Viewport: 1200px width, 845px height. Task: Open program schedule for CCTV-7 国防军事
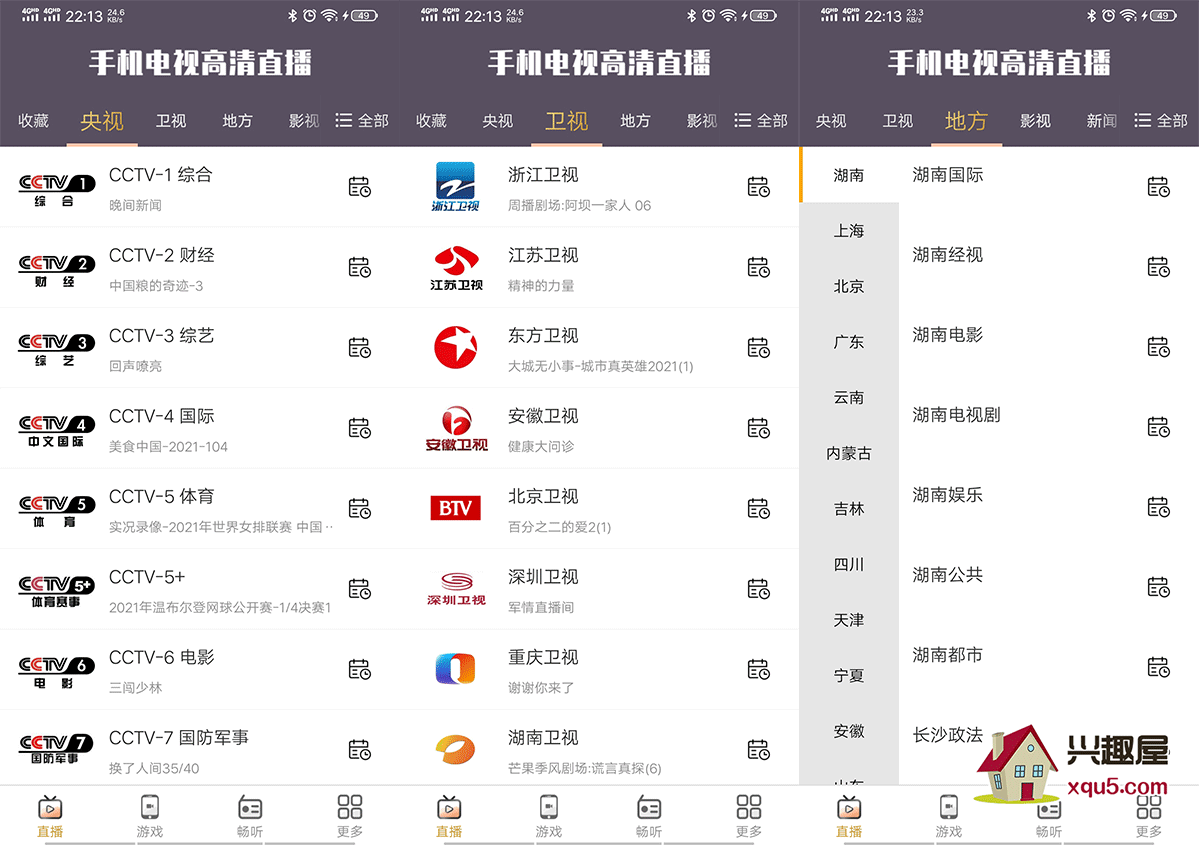pos(359,749)
